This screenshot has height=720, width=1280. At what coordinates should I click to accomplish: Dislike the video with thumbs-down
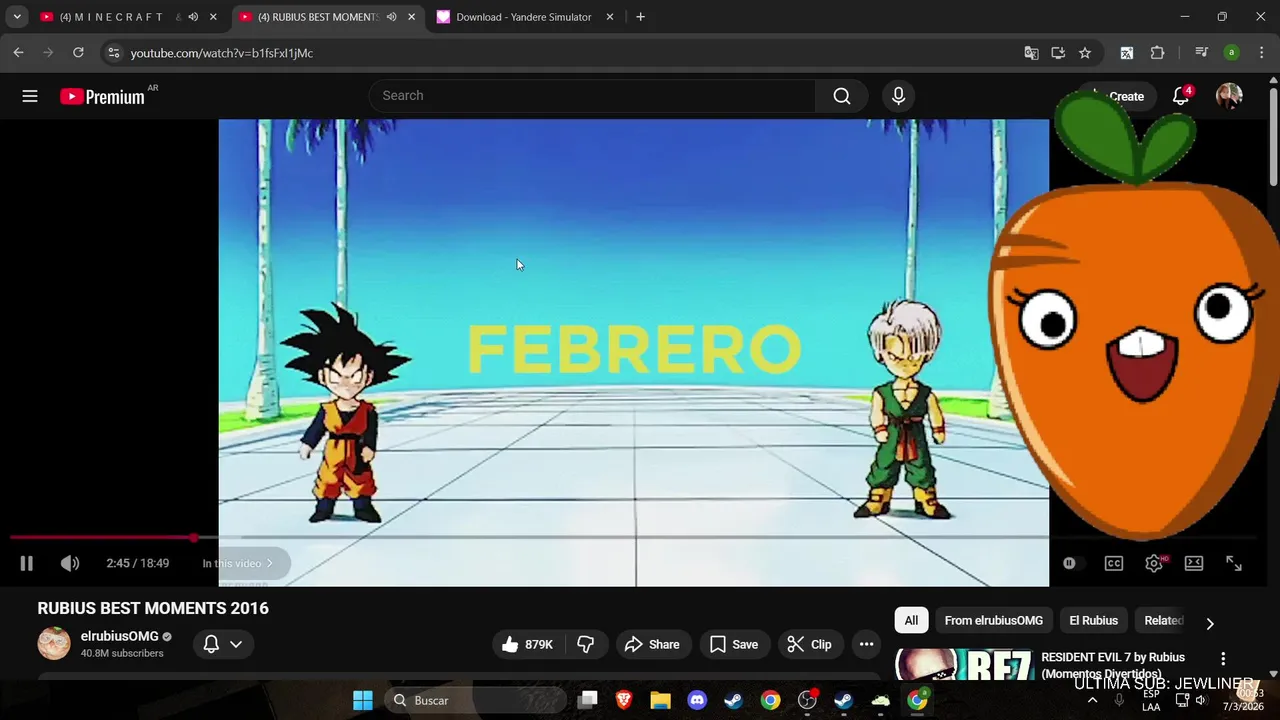[586, 644]
